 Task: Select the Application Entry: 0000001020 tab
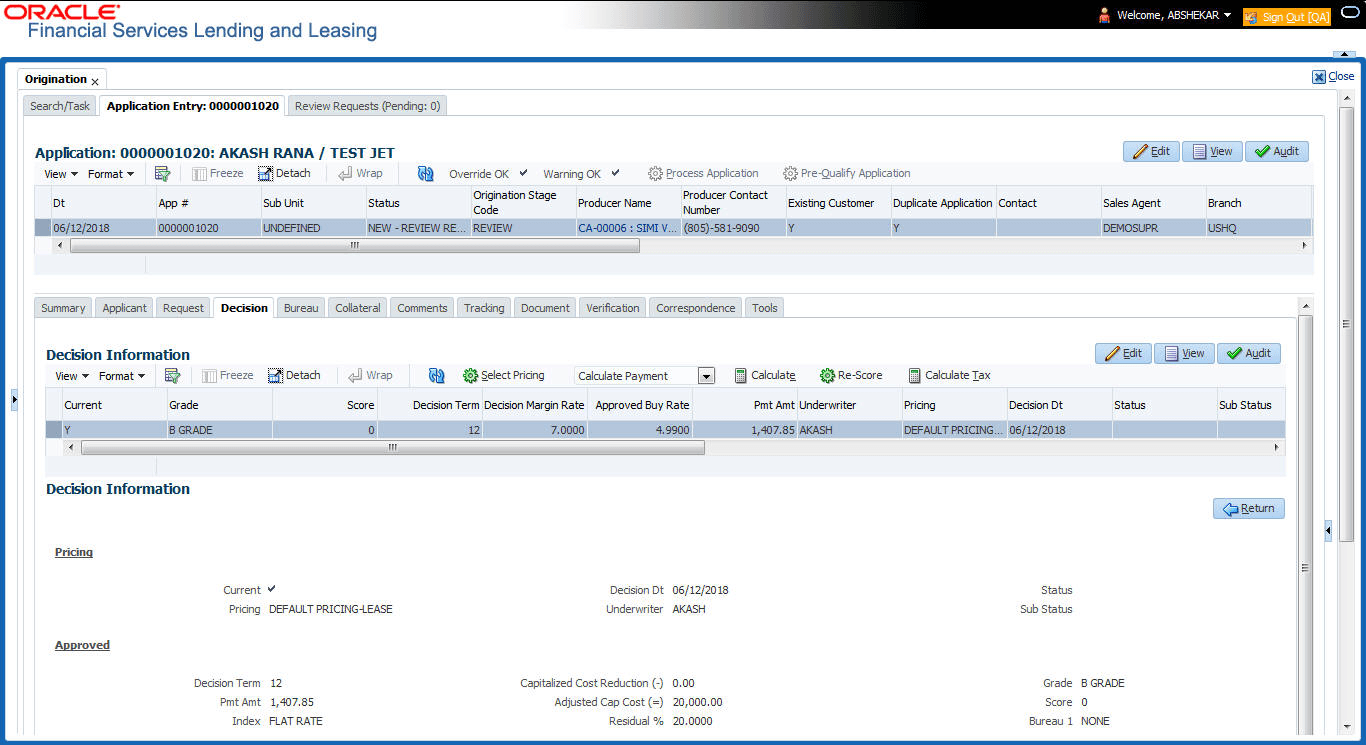(x=193, y=106)
